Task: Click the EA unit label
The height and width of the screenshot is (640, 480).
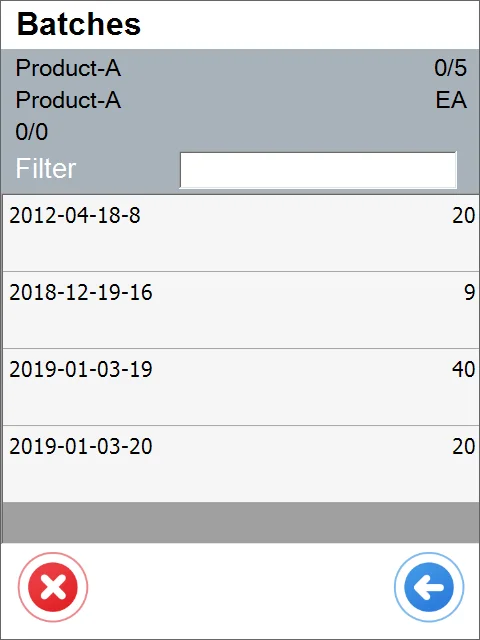Action: coord(451,100)
